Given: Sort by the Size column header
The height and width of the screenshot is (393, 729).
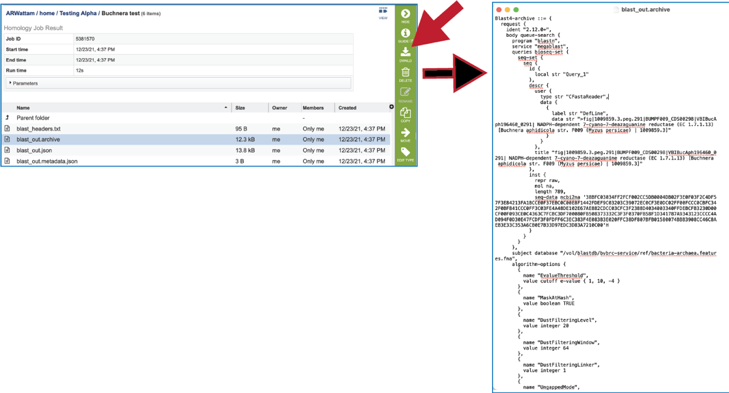Looking at the screenshot, I should click(x=240, y=107).
